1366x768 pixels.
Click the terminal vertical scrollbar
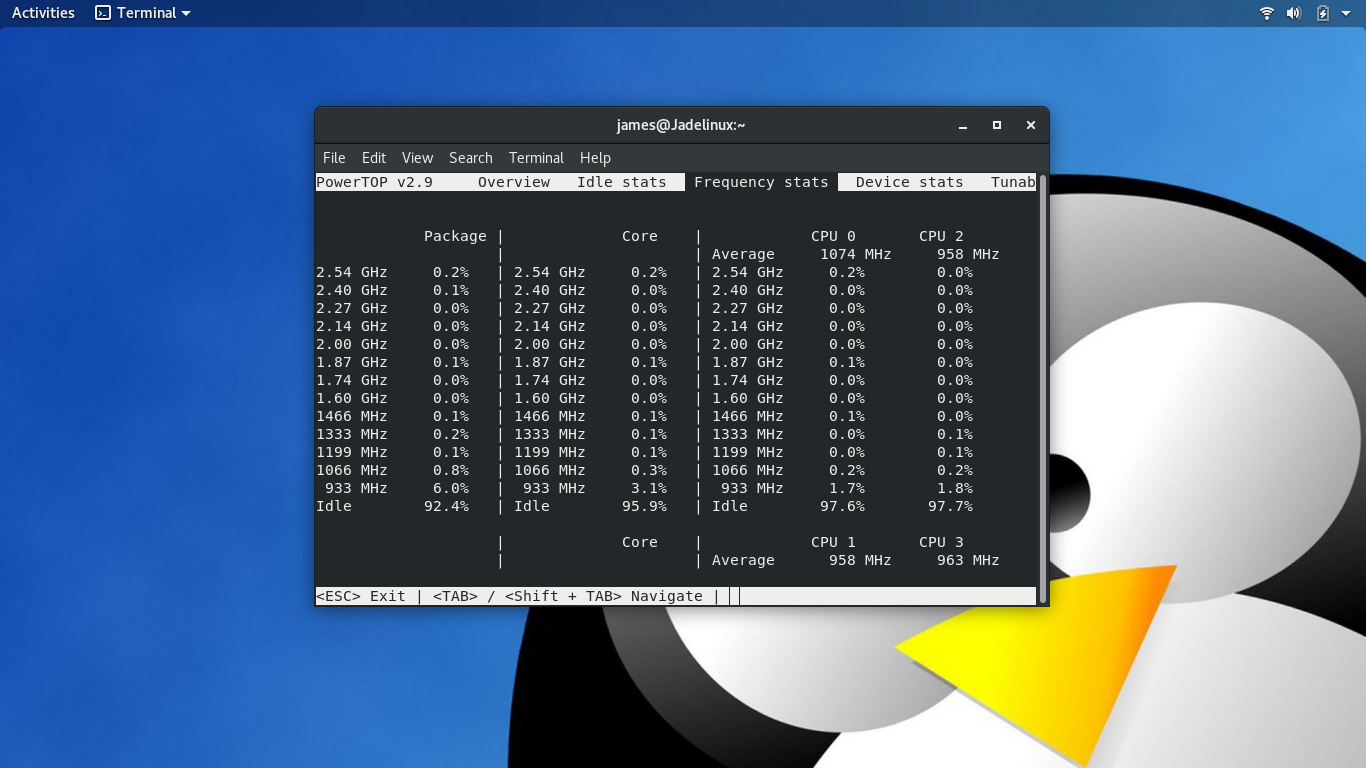pos(1043,389)
